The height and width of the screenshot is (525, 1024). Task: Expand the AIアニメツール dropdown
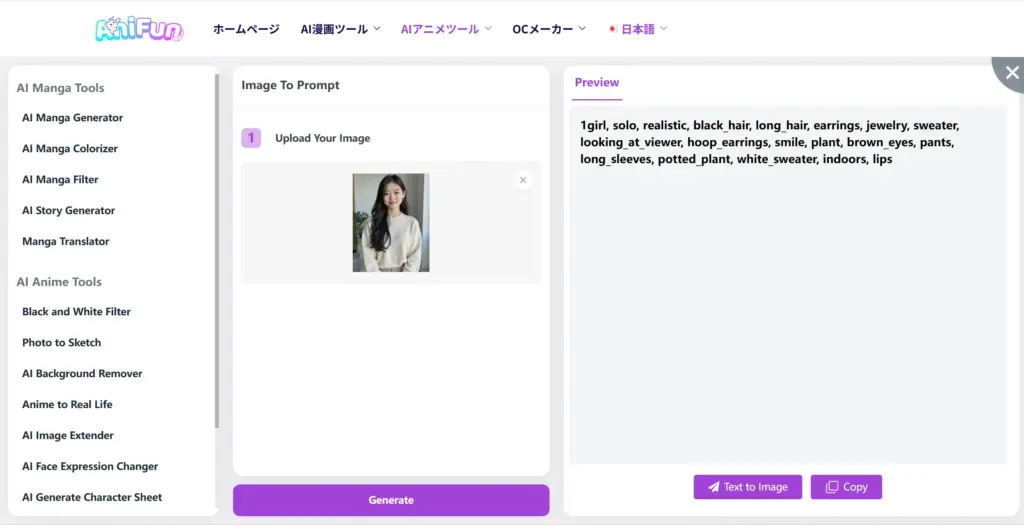coord(446,29)
